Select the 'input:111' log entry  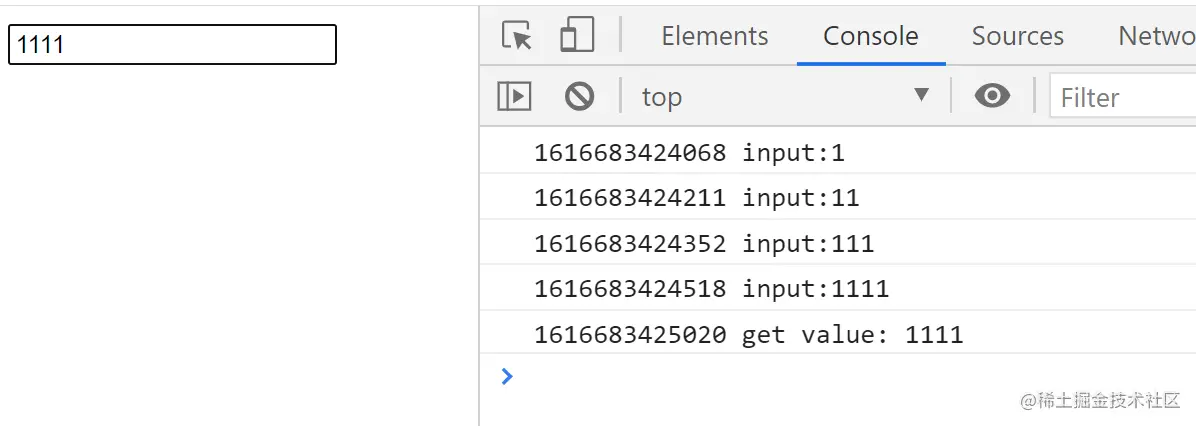point(808,244)
